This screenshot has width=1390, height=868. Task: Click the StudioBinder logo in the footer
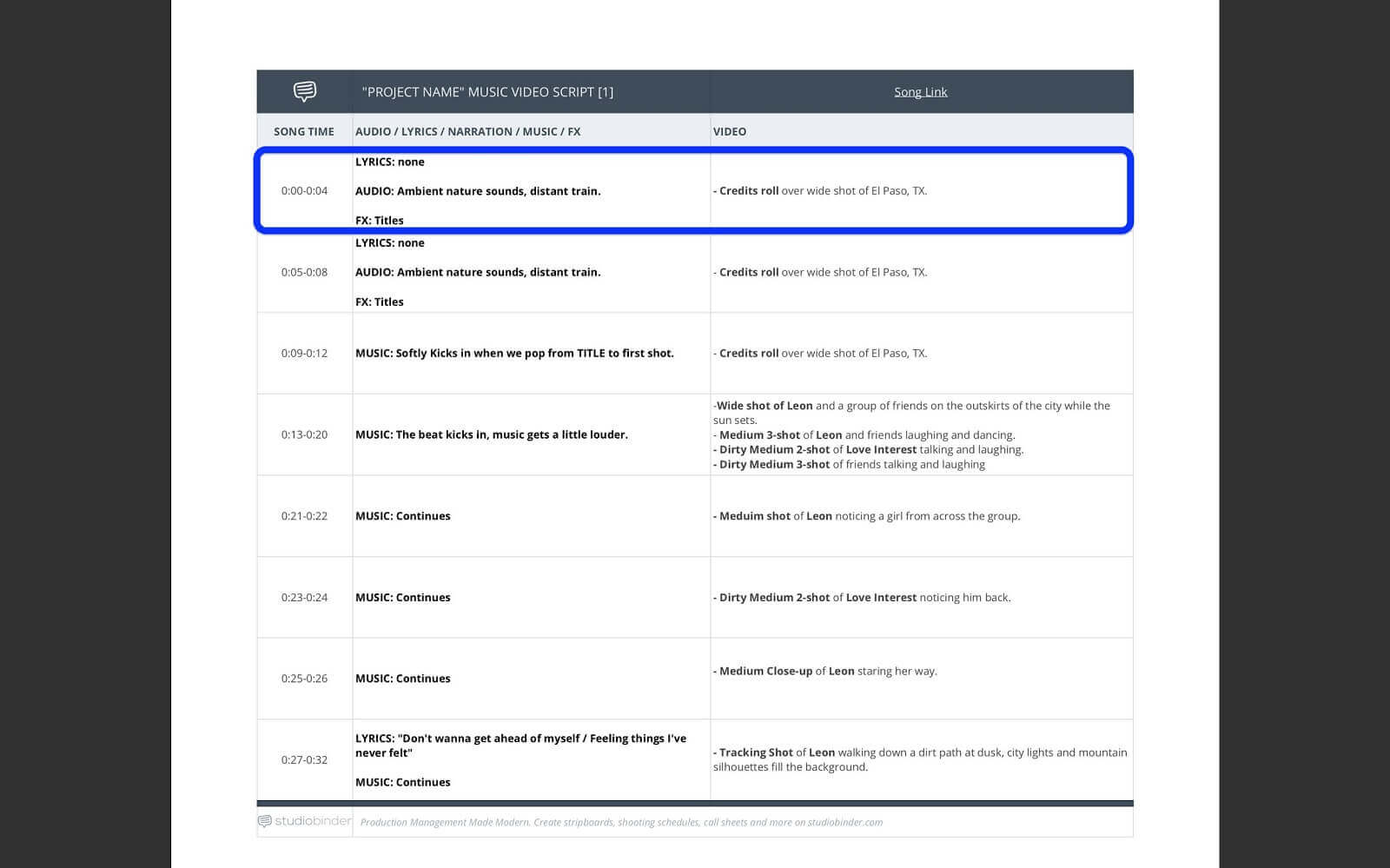point(305,821)
